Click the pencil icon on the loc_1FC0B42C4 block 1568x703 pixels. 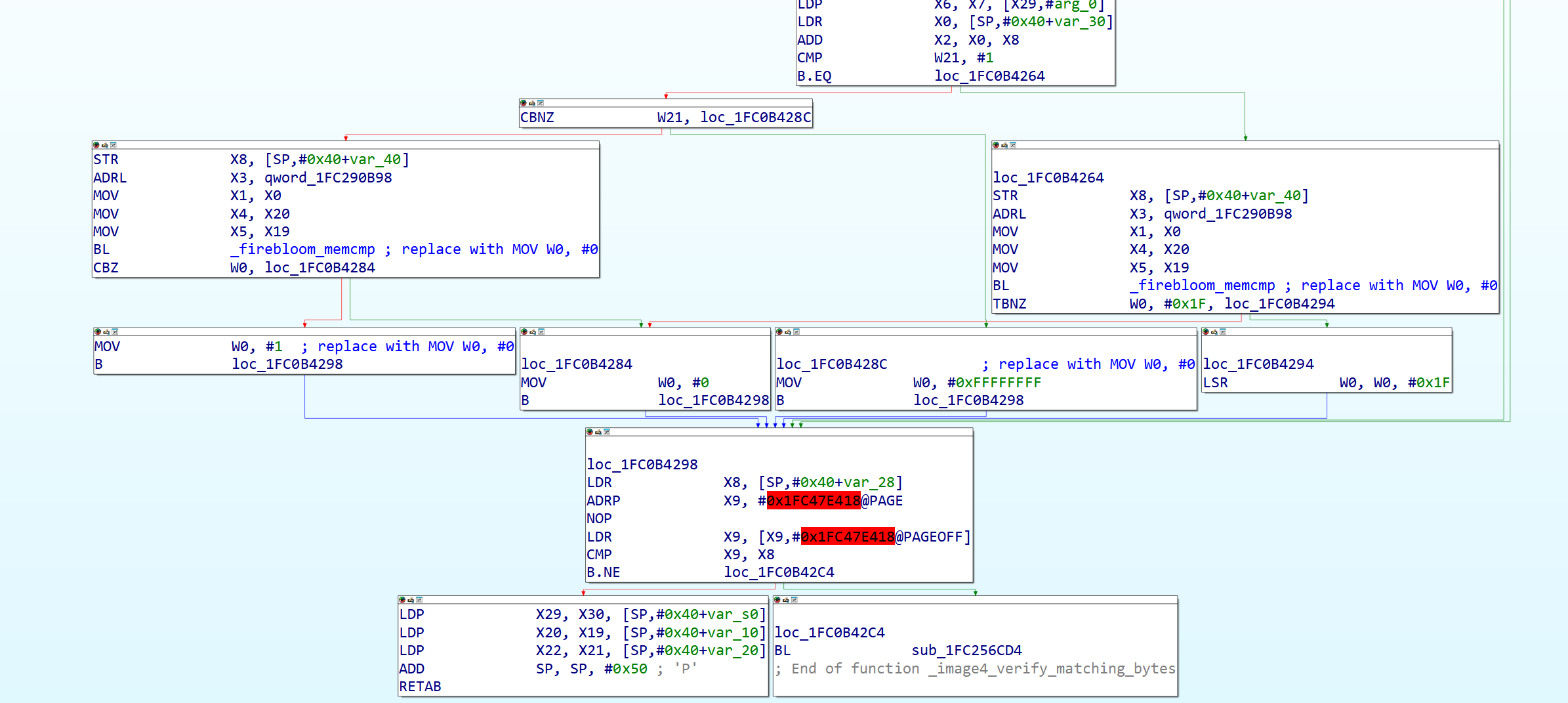tap(785, 600)
